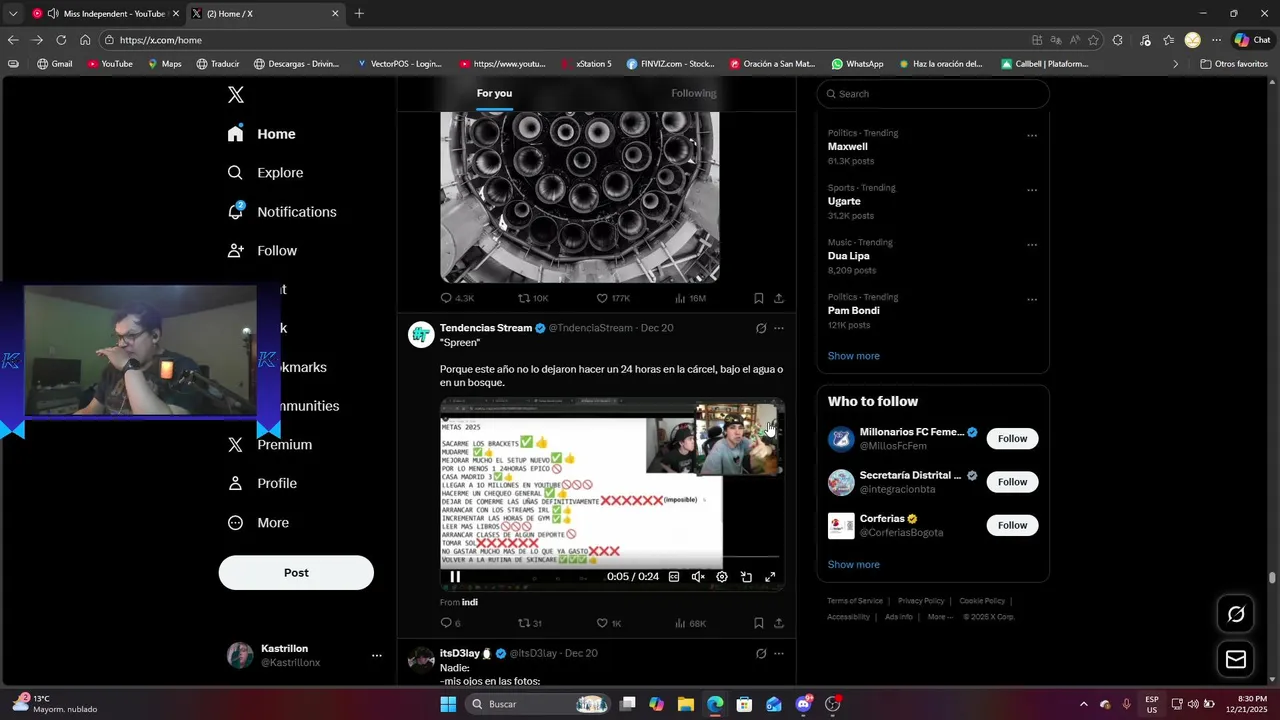
Task: Share the Tendencias Stream post
Action: point(779,623)
